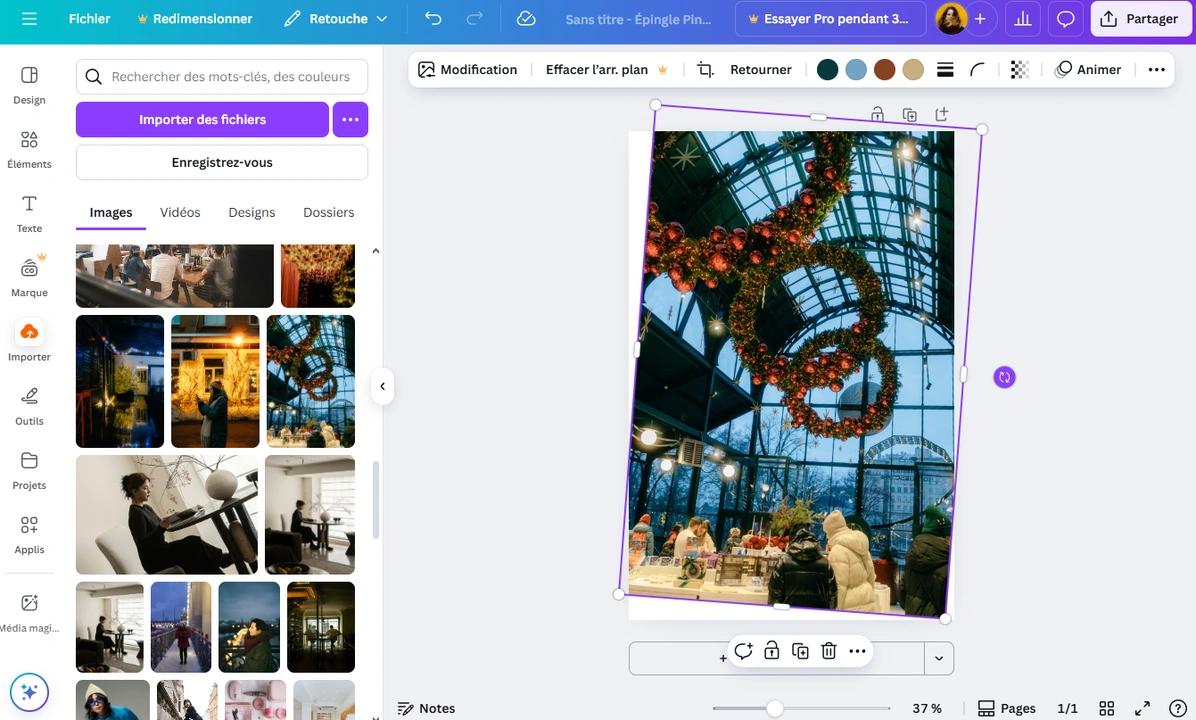Open the Texte sidebar panel
Screen dimensions: 1196x720
tap(29, 212)
